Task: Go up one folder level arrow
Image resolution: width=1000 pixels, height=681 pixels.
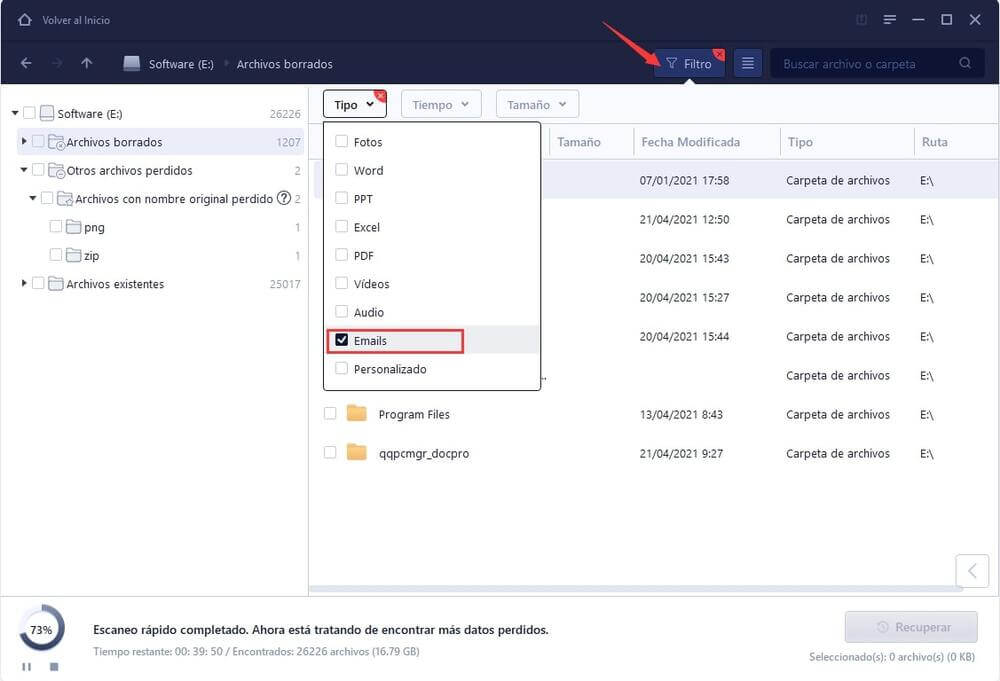Action: (x=87, y=63)
